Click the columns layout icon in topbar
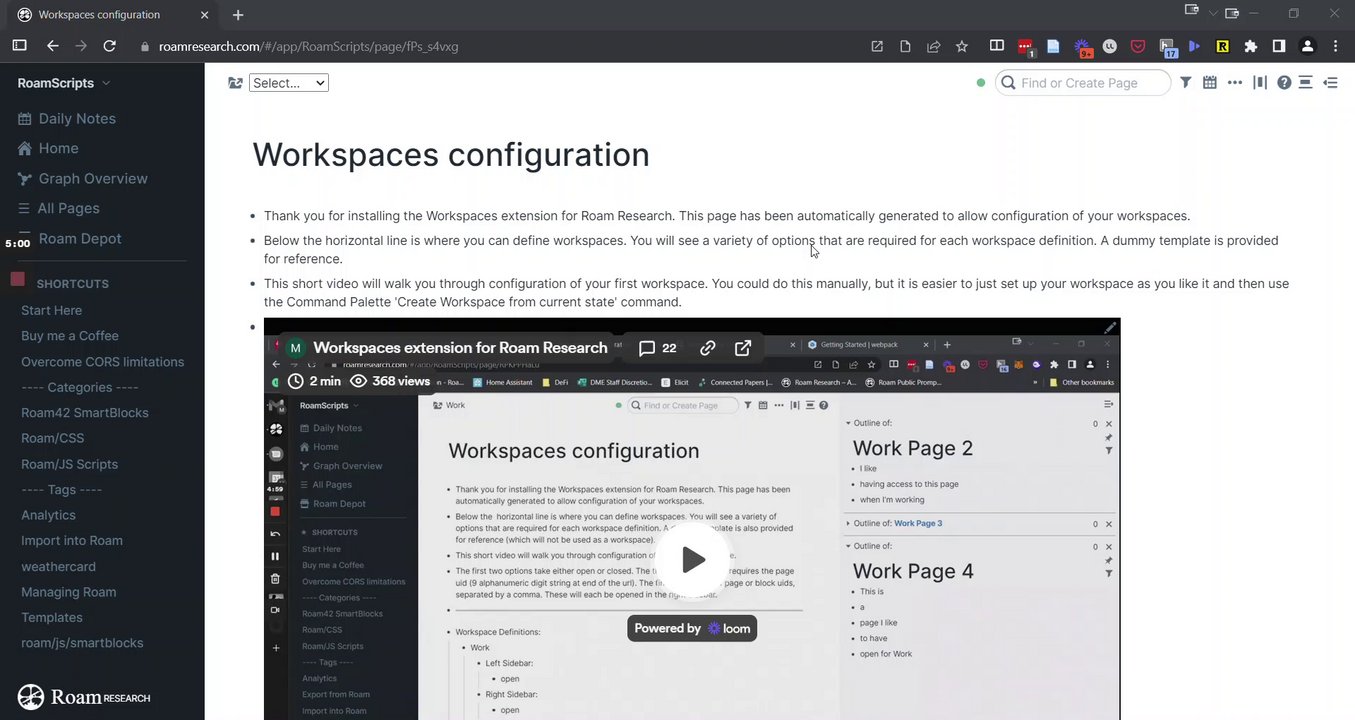The height and width of the screenshot is (720, 1355). (1260, 83)
